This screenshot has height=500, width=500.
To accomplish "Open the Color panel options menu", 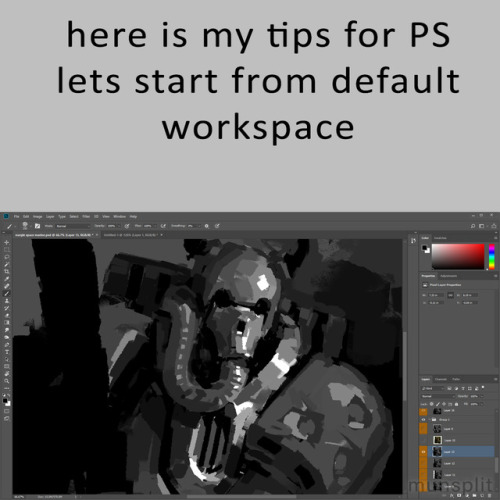I will [496, 238].
